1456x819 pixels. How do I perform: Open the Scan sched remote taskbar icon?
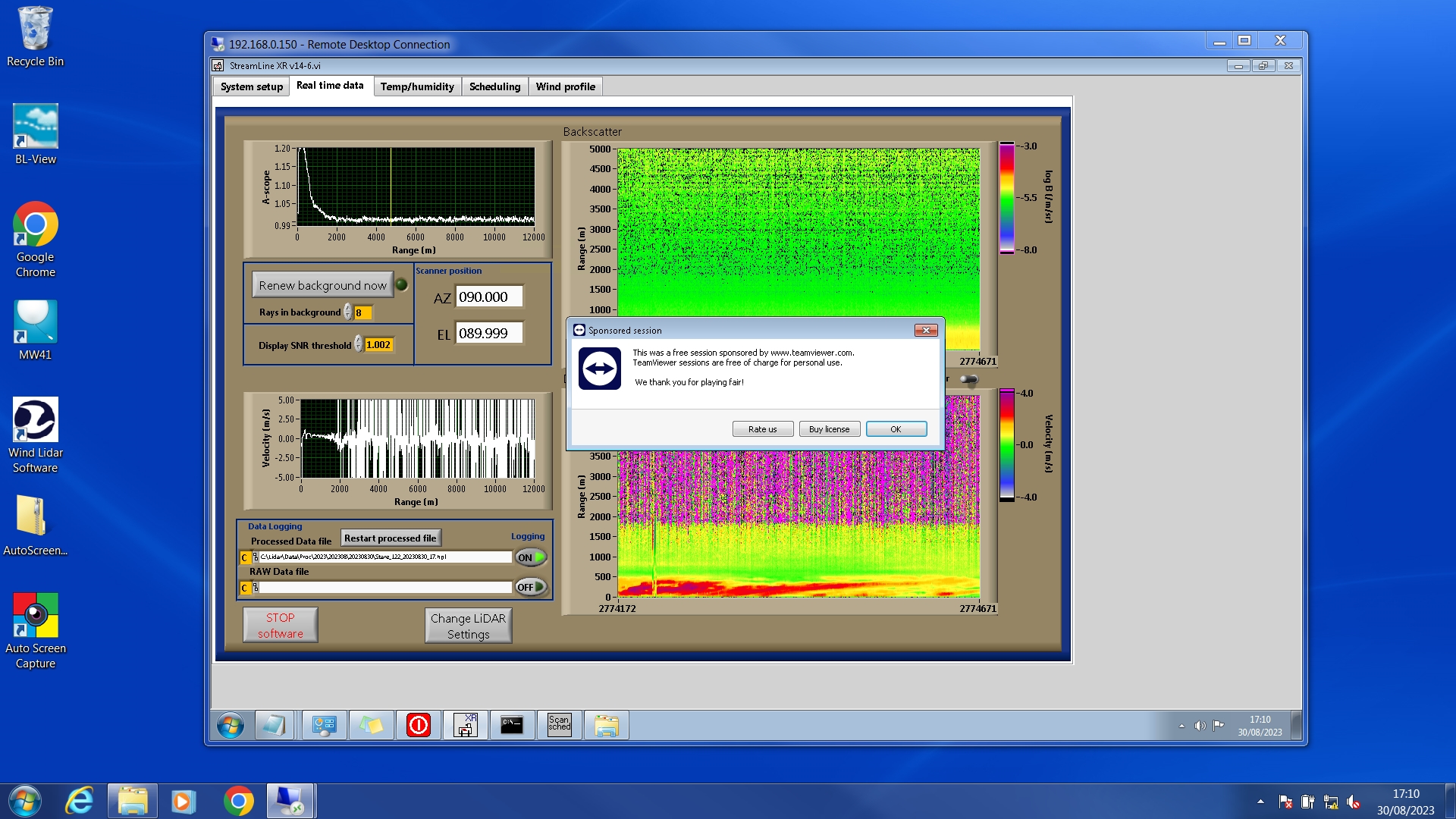pos(559,726)
